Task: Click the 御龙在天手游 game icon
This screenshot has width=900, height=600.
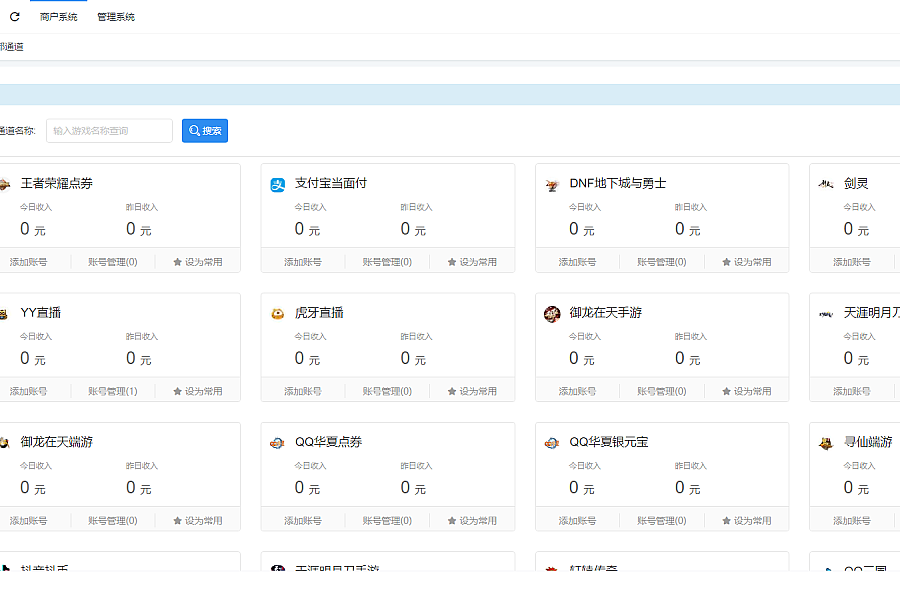Action: [552, 314]
